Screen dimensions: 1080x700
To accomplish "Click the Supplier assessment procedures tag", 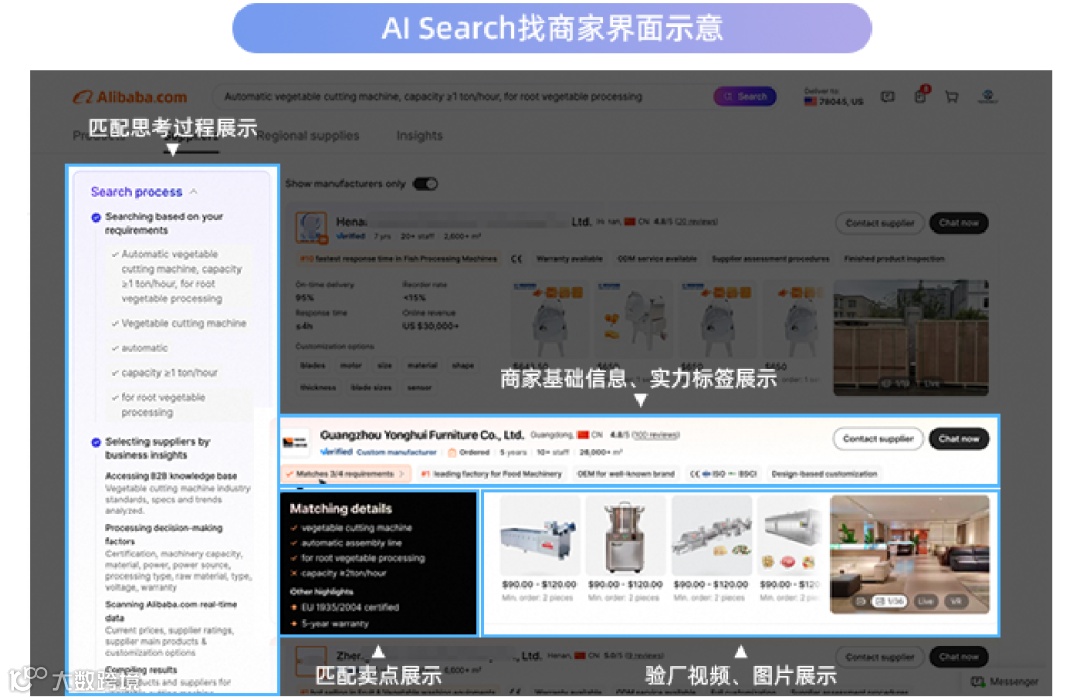I will (x=770, y=259).
